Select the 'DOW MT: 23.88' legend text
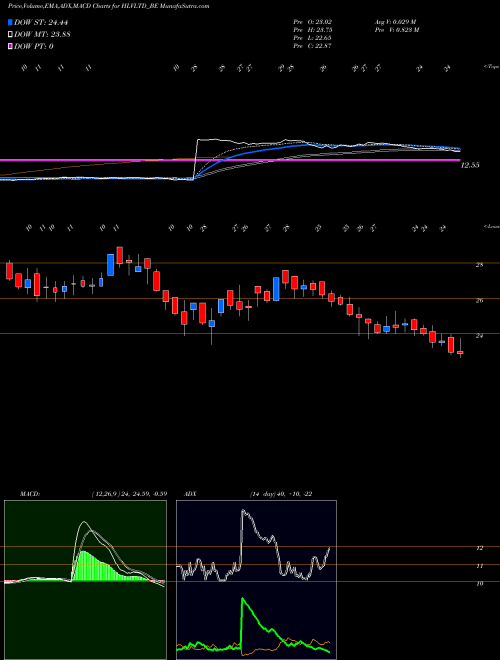This screenshot has width=500, height=660. (42, 35)
